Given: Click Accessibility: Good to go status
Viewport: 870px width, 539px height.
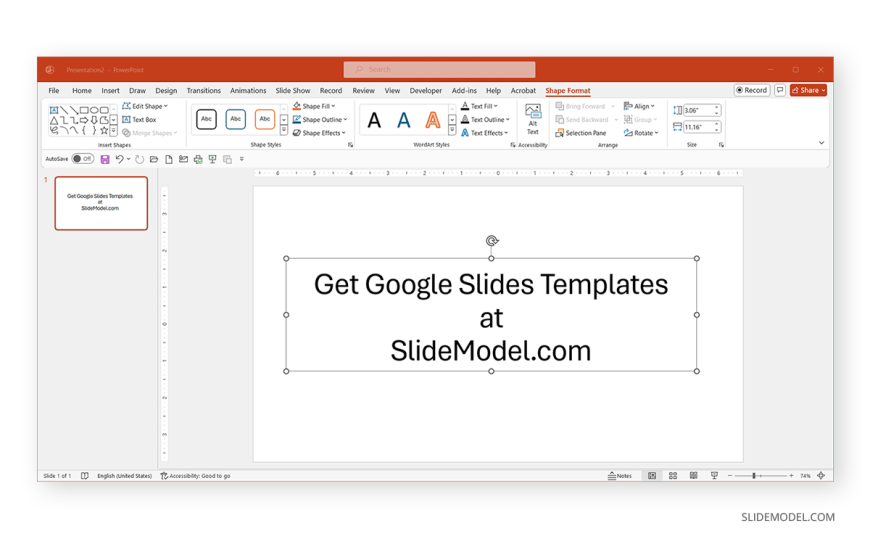Looking at the screenshot, I should [195, 476].
